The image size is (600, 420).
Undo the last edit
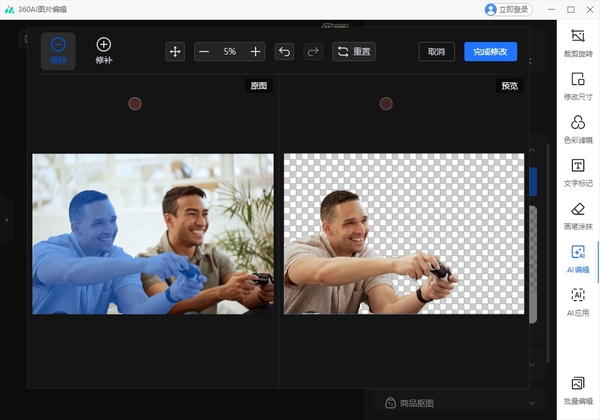pyautogui.click(x=285, y=51)
